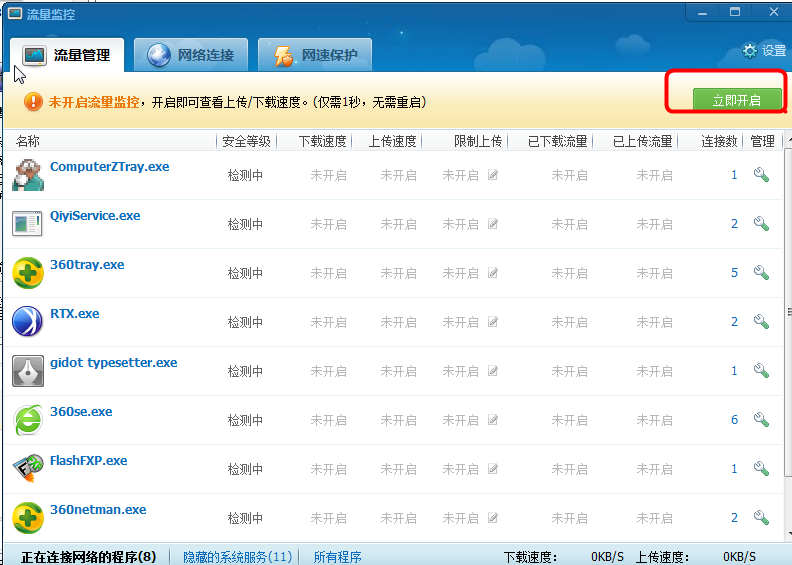Open 360se.exe name link

[x=81, y=412]
